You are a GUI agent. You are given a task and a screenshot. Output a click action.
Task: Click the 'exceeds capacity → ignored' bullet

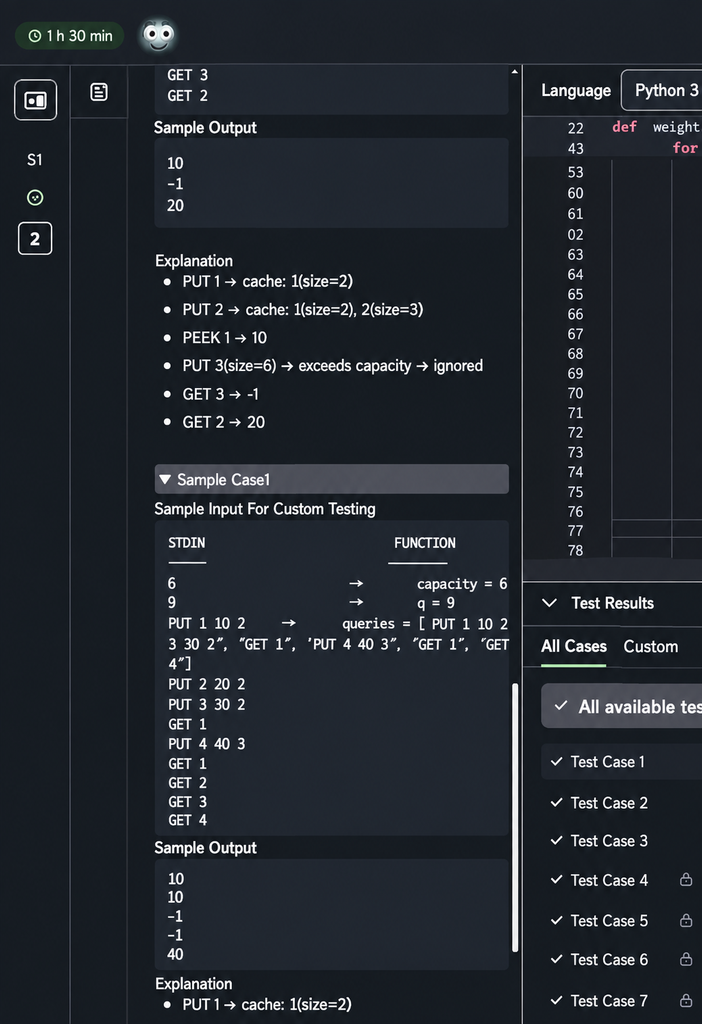pos(332,366)
